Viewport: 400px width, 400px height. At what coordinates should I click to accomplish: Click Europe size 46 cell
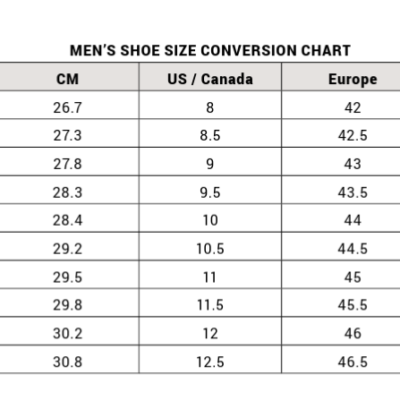353,333
